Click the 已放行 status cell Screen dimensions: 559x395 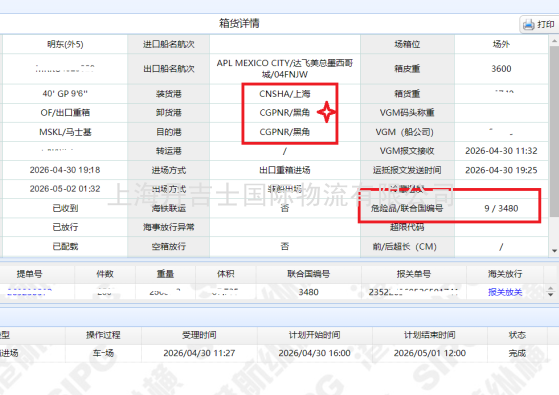point(65,227)
